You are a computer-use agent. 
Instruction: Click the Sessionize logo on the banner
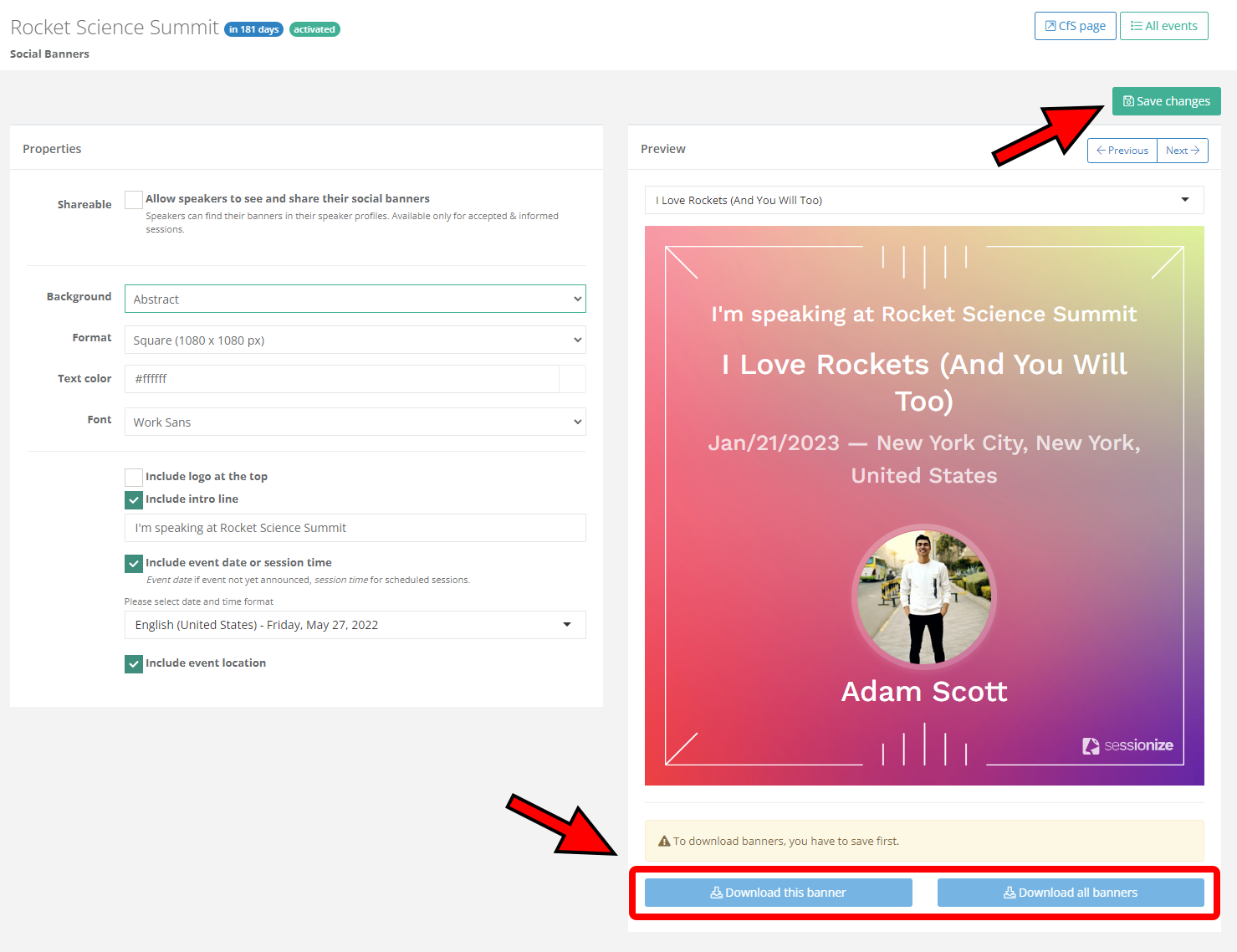(1127, 745)
